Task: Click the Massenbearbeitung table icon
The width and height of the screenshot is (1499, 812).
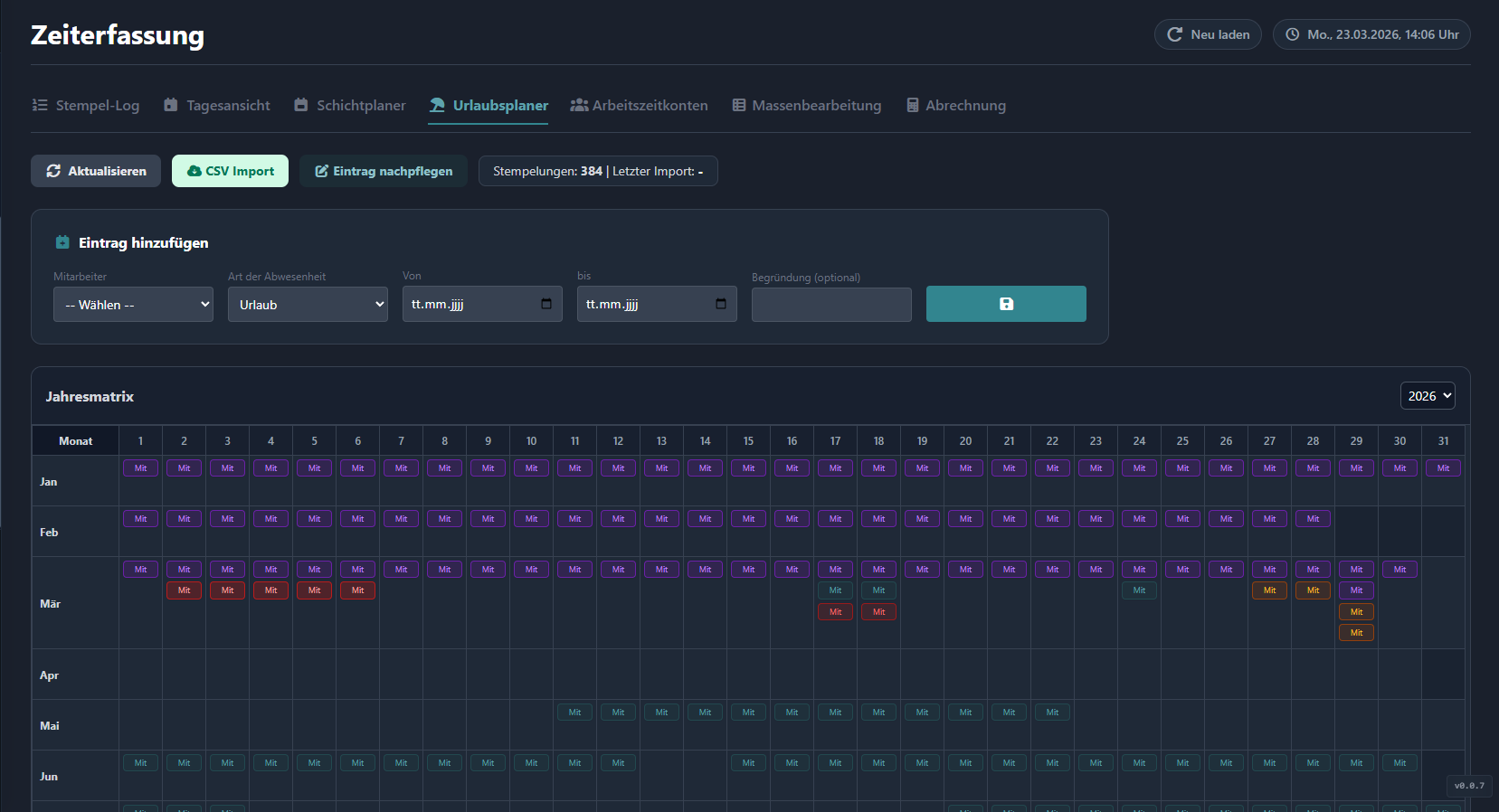Action: click(739, 105)
